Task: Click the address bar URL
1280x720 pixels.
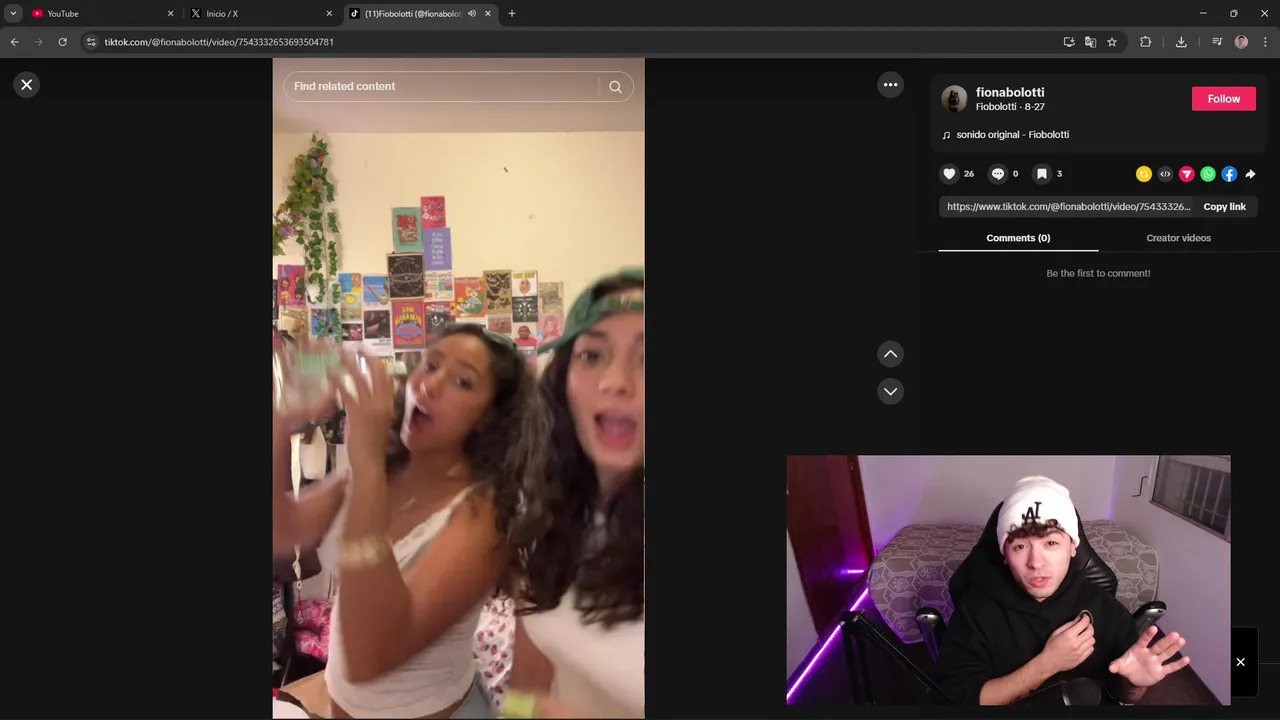Action: 219,42
